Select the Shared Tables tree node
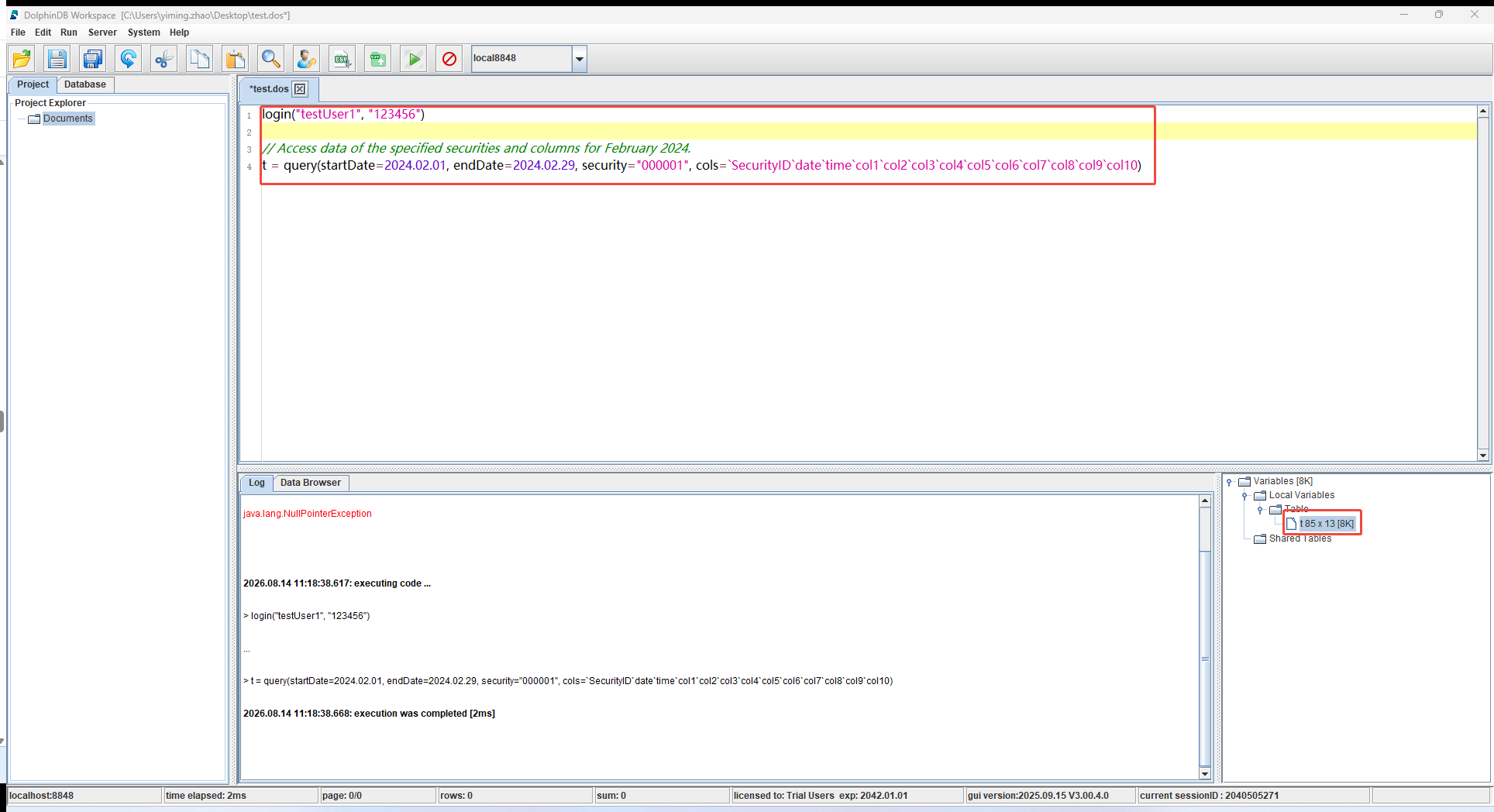Image resolution: width=1494 pixels, height=812 pixels. click(1300, 538)
